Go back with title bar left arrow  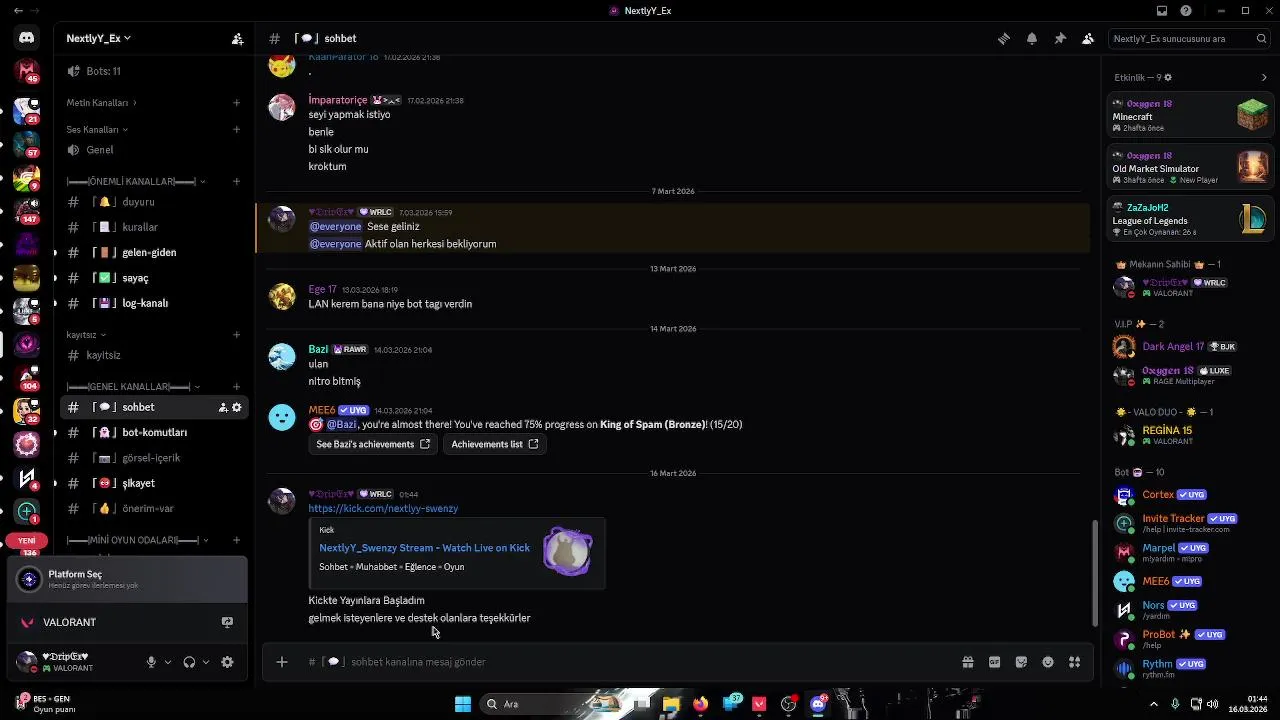click(18, 11)
